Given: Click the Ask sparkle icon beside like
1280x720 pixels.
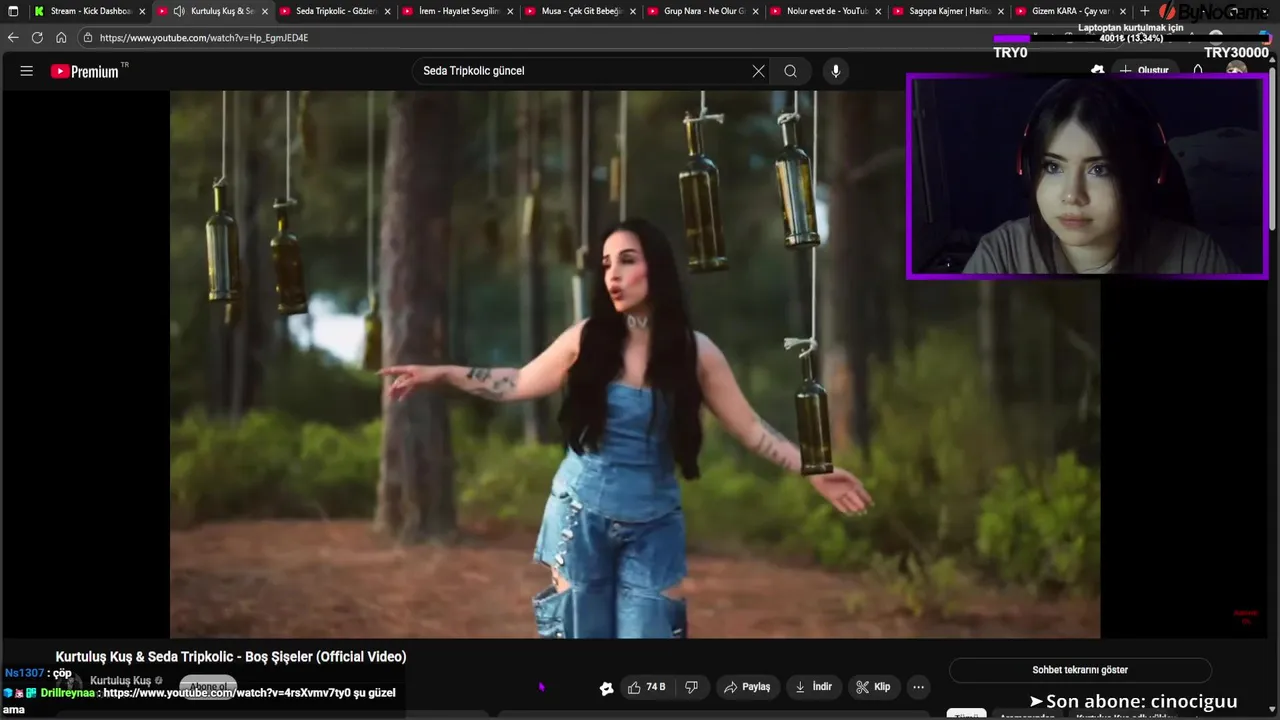Looking at the screenshot, I should pos(606,688).
